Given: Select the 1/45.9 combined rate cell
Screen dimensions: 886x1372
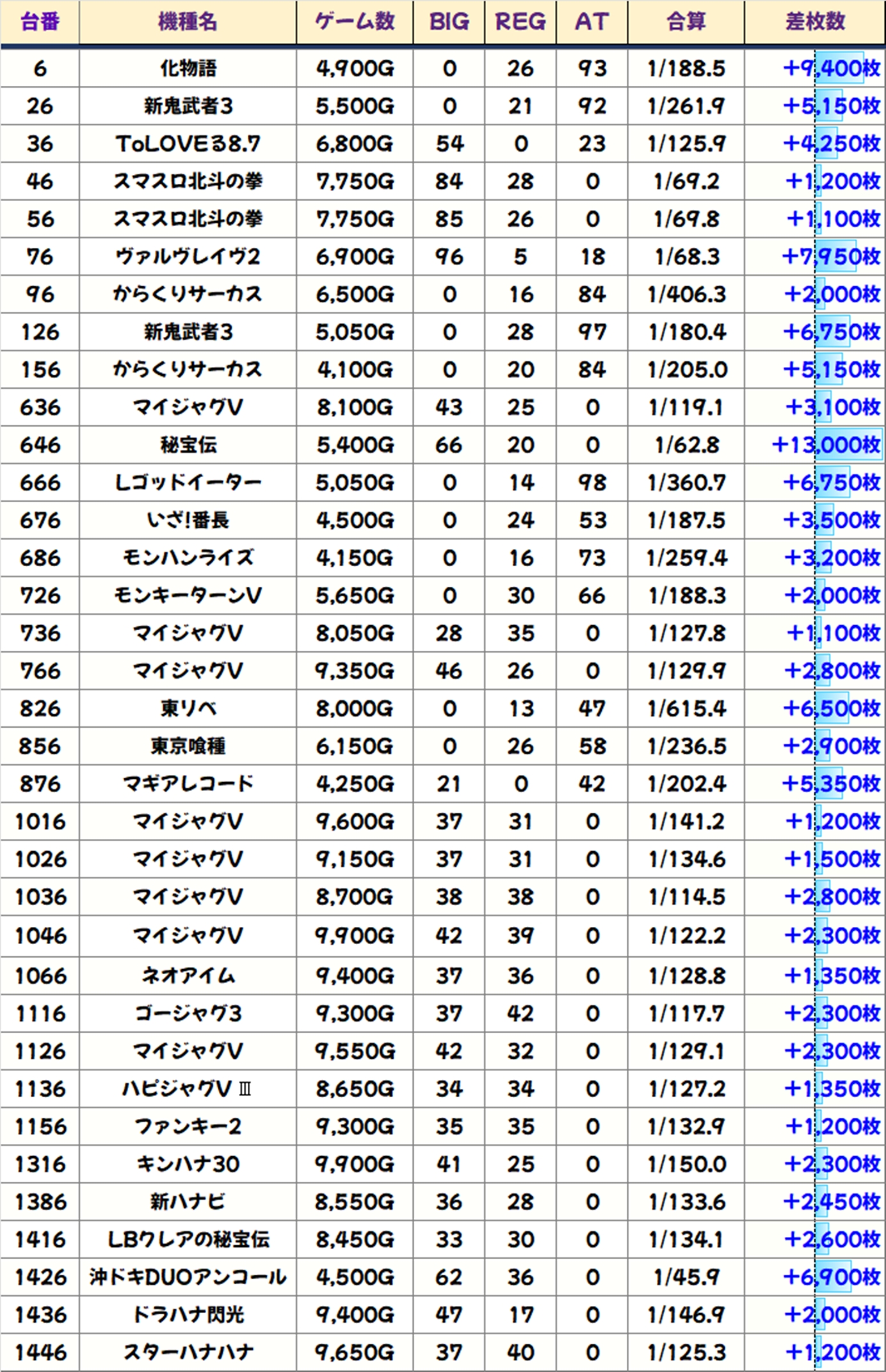Looking at the screenshot, I should pos(686,1277).
